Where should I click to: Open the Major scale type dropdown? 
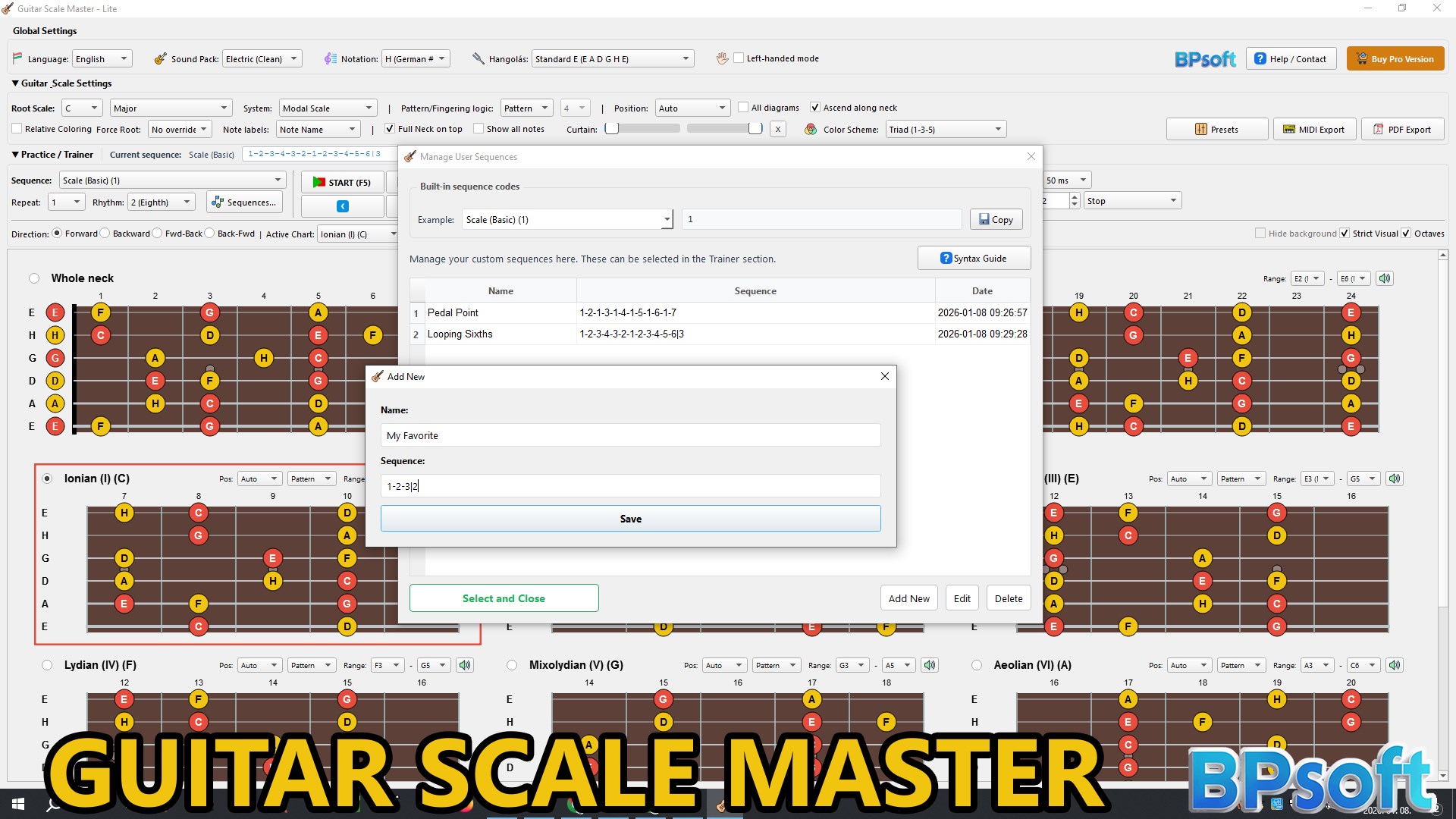pos(170,108)
